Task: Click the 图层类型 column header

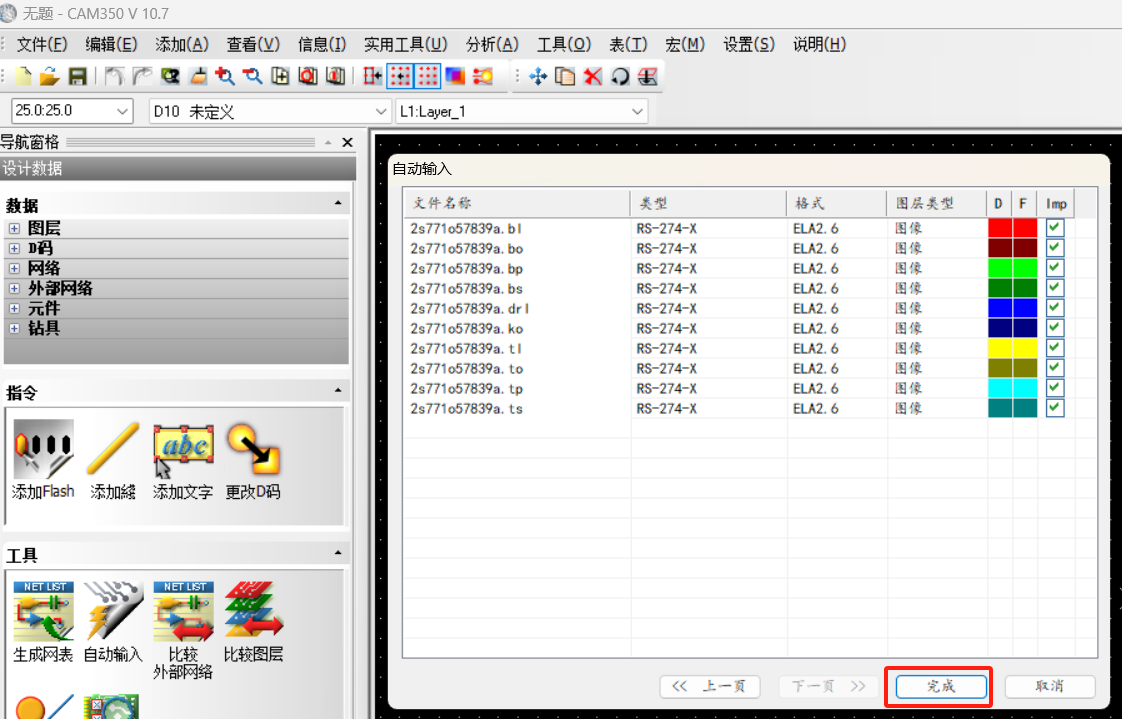Action: (936, 203)
